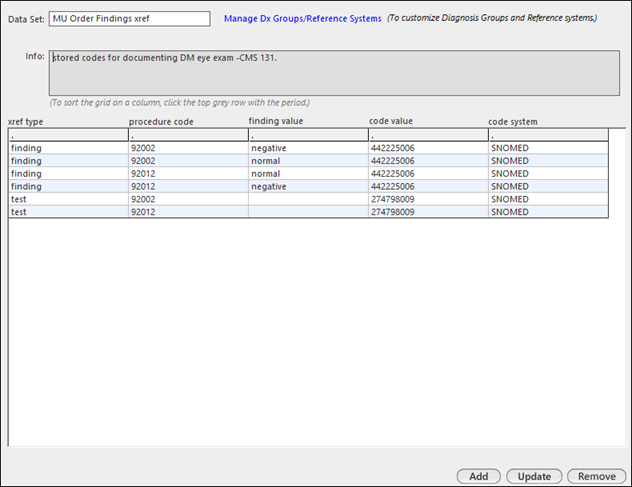Click empty finding value in 92002 test row
This screenshot has height=487, width=632.
click(x=308, y=199)
